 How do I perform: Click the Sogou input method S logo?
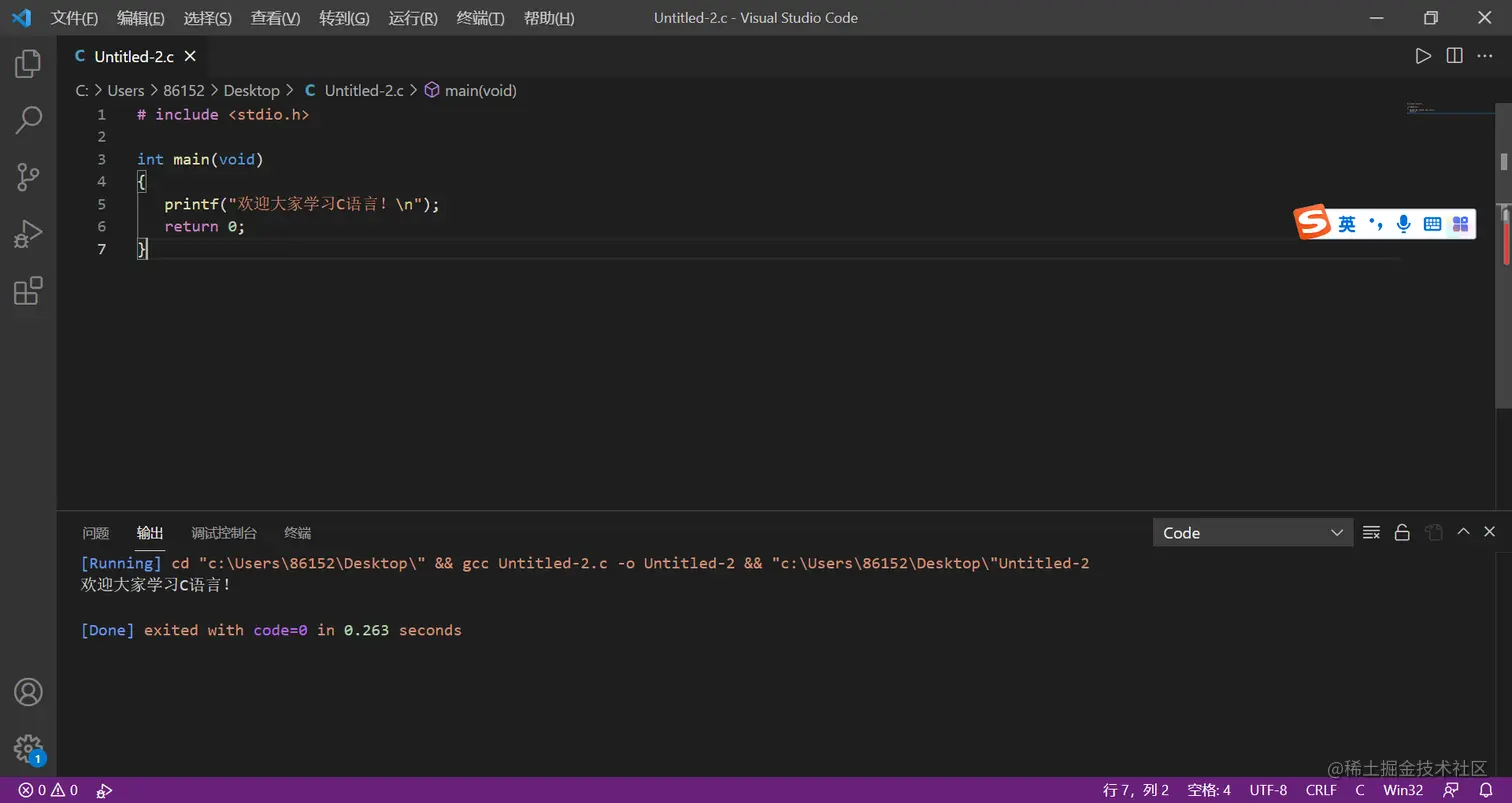(x=1313, y=223)
